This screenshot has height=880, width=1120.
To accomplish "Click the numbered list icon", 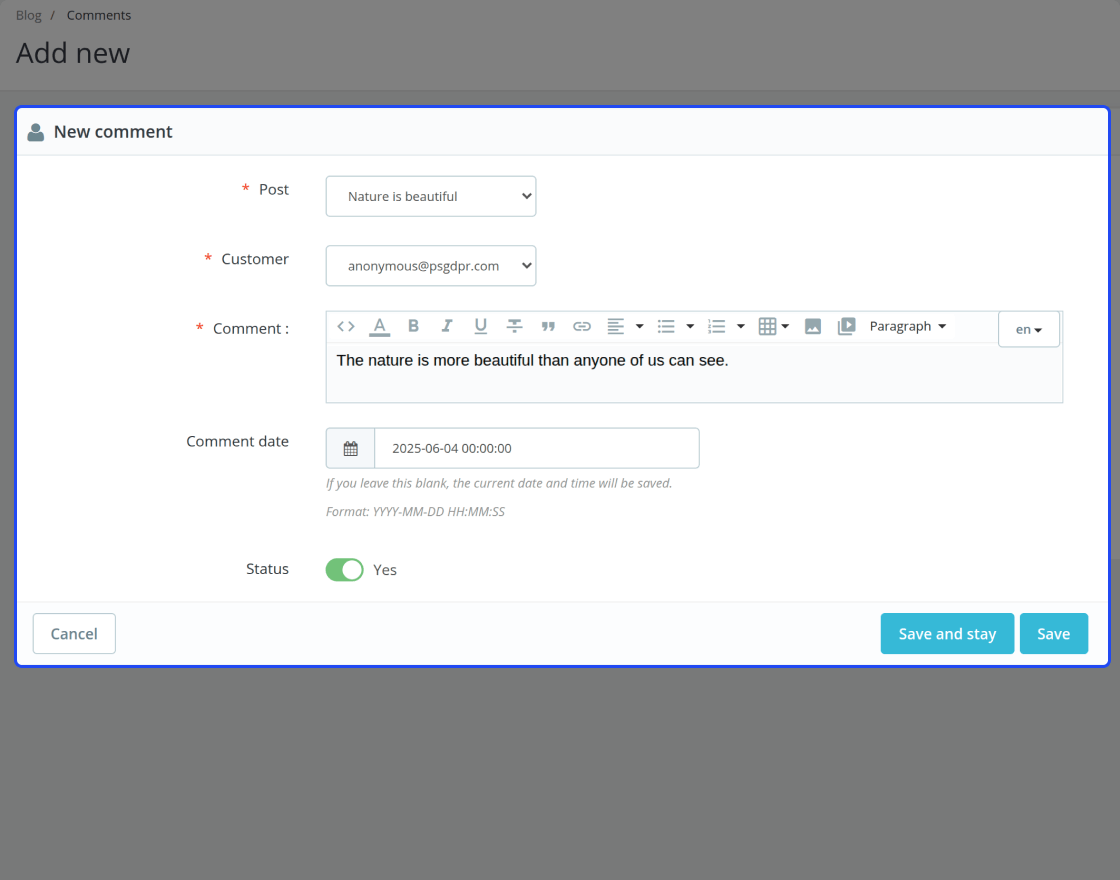I will [716, 326].
